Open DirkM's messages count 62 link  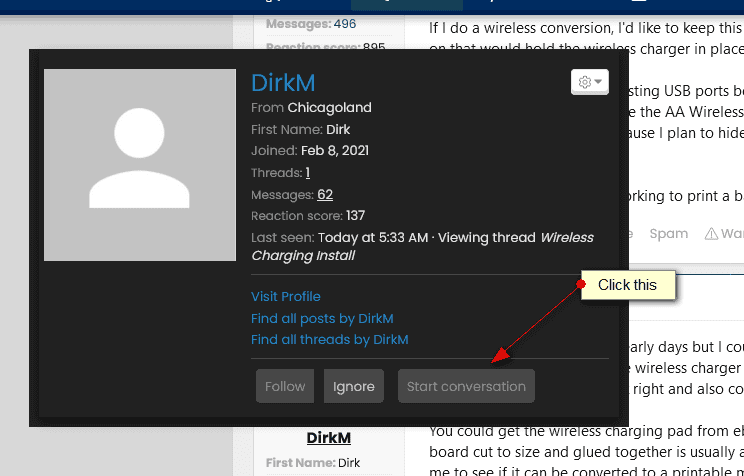click(x=325, y=195)
